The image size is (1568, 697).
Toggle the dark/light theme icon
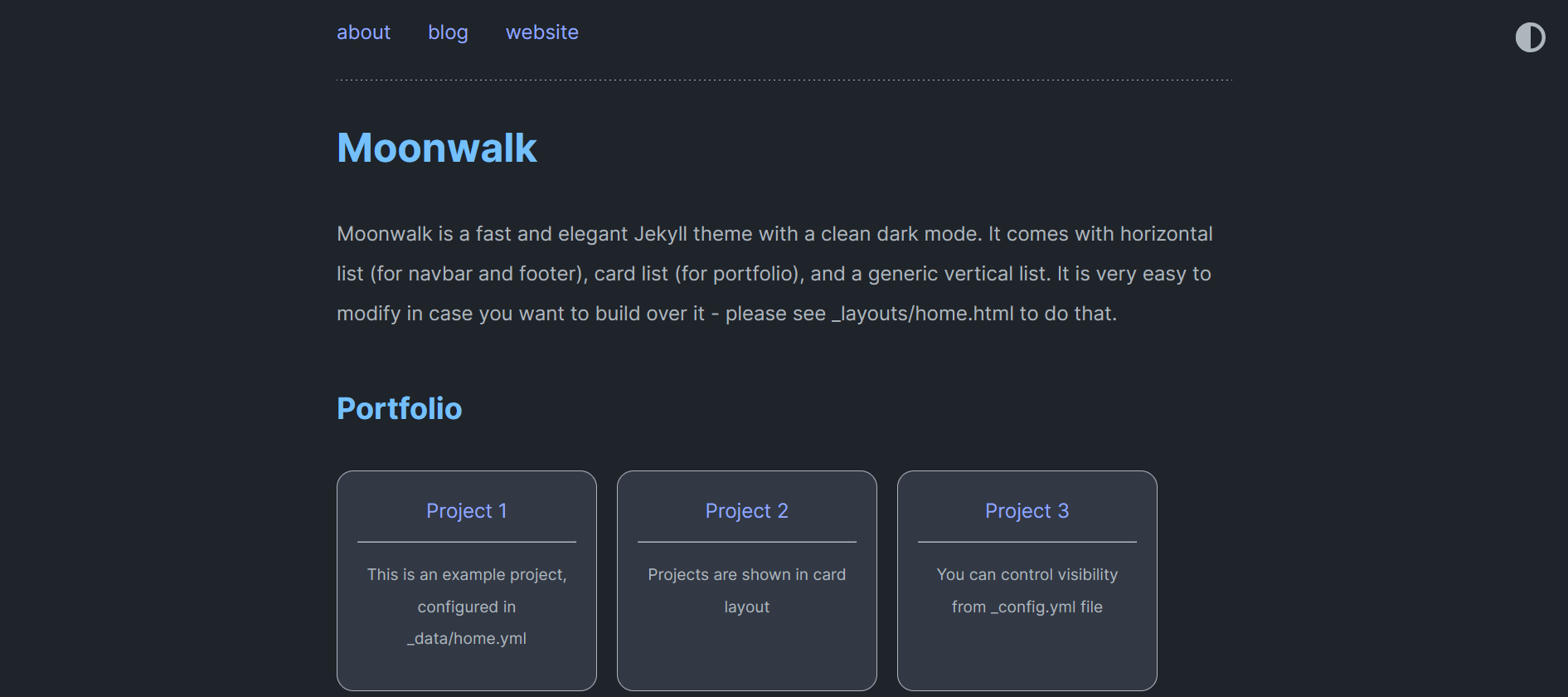click(1530, 37)
